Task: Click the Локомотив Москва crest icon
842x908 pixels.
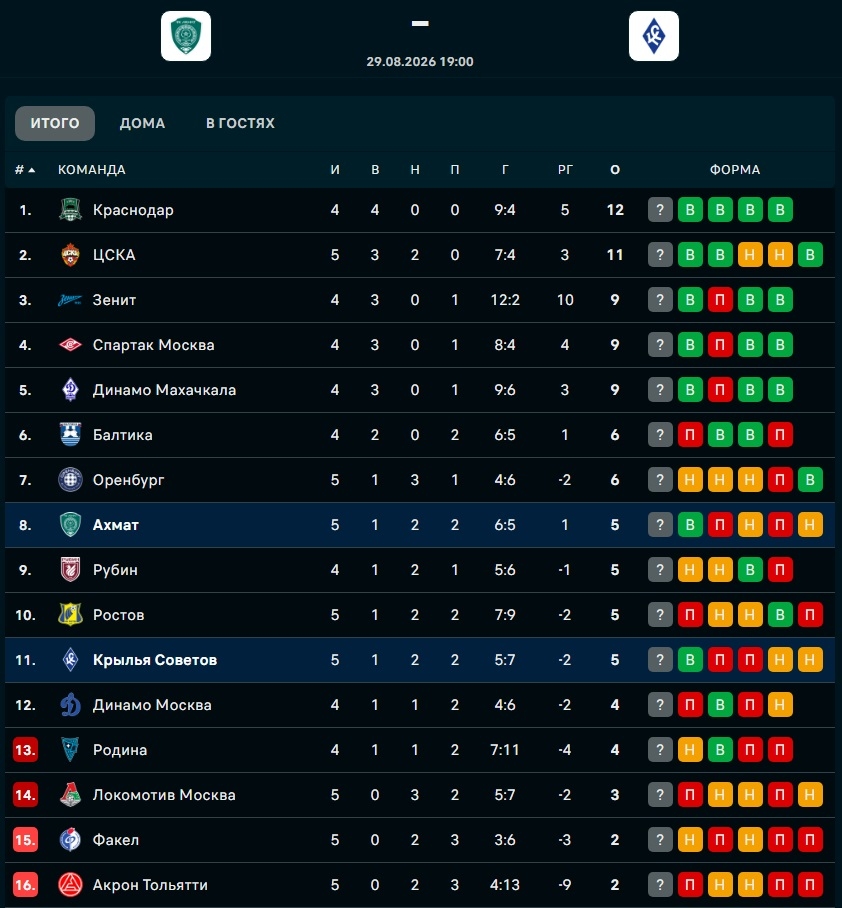Action: [70, 795]
